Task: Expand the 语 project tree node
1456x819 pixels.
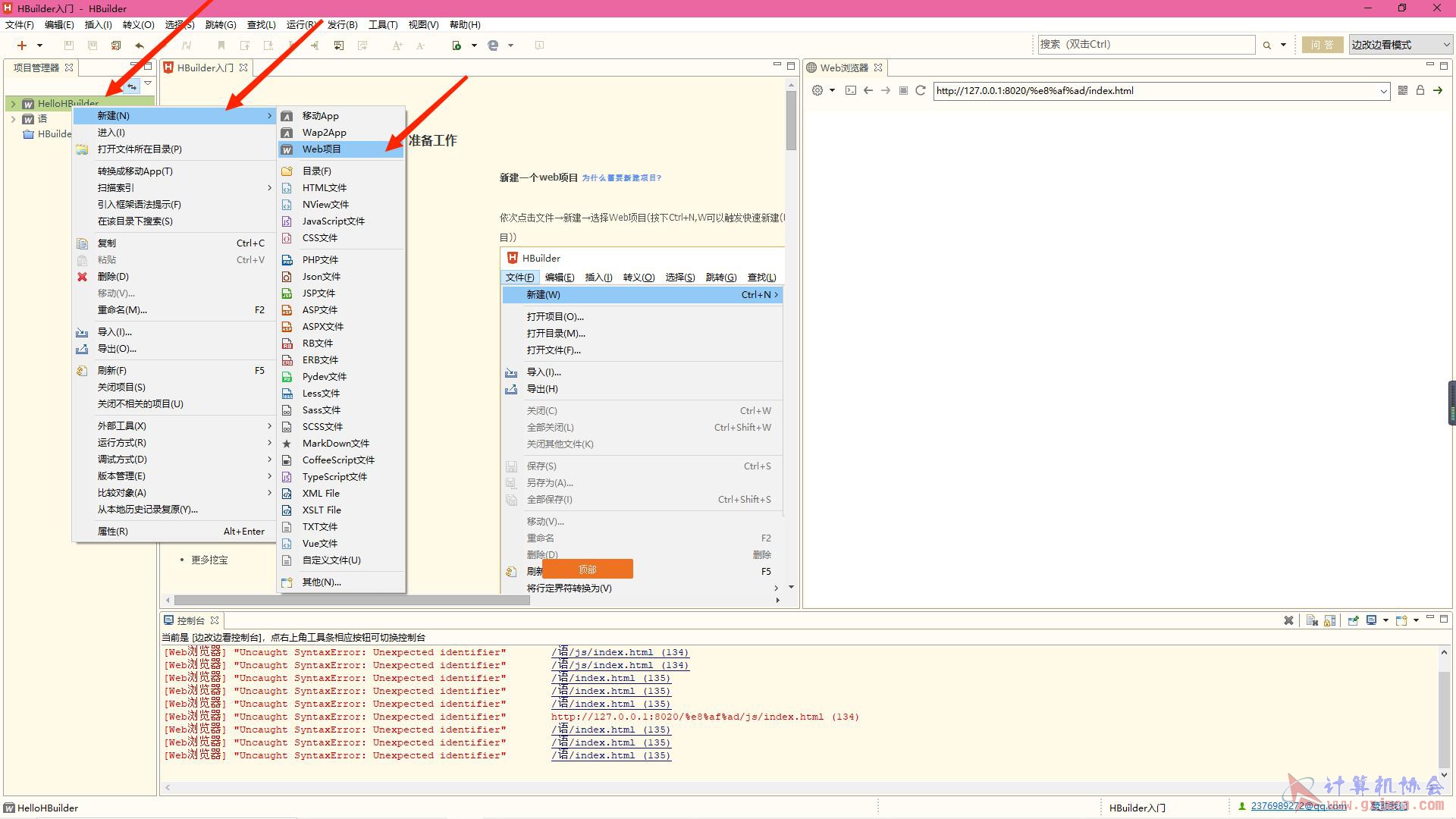Action: point(13,119)
